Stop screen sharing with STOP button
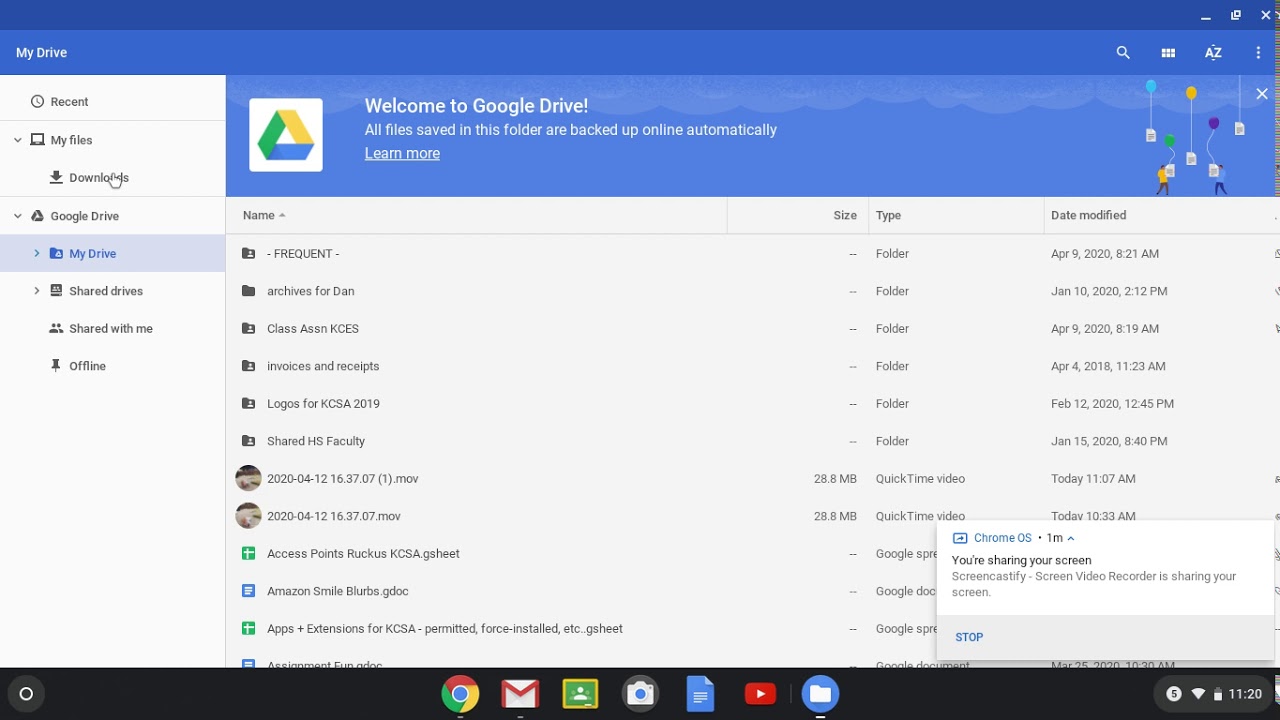Viewport: 1280px width, 720px height. pos(969,637)
